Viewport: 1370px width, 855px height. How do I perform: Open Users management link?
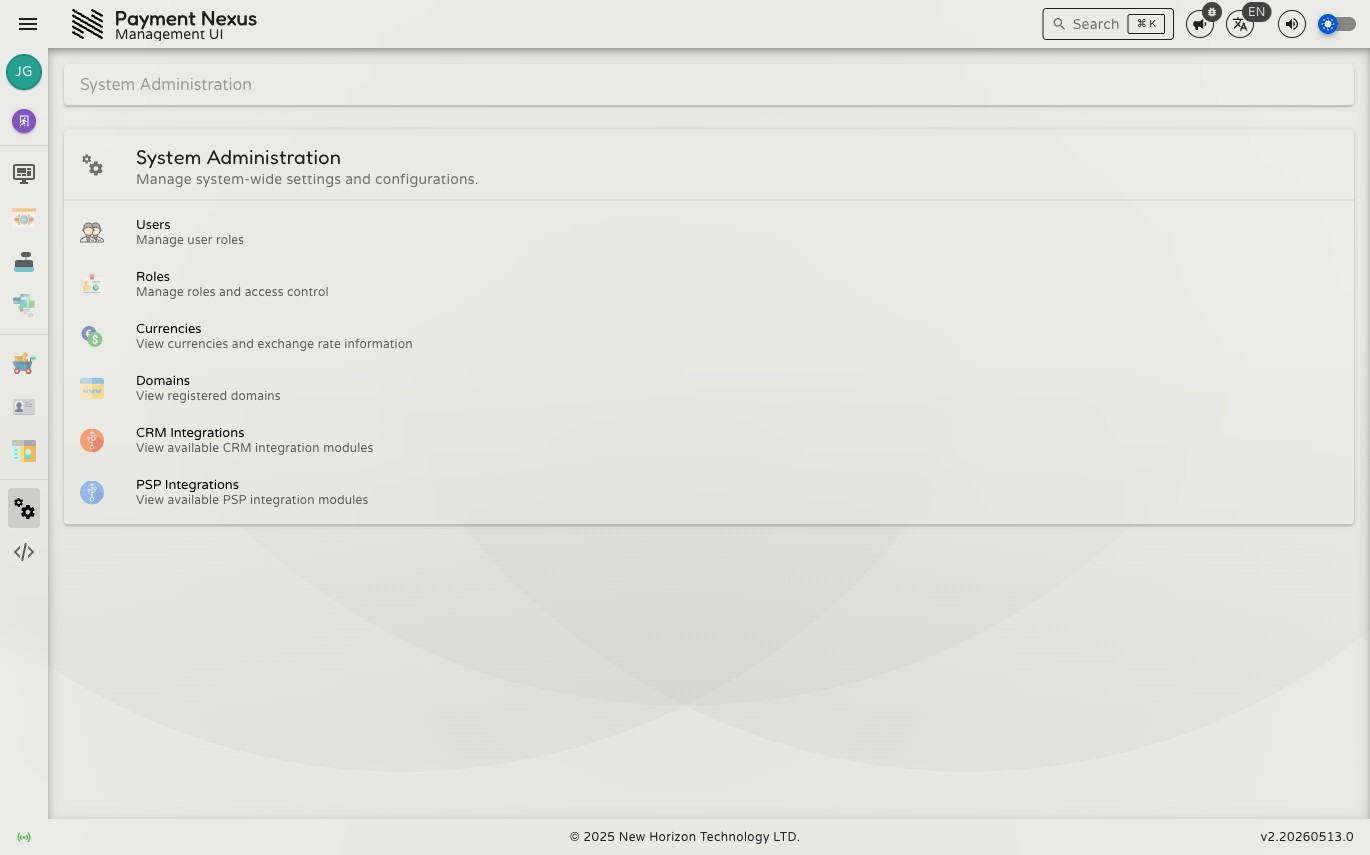pyautogui.click(x=709, y=232)
